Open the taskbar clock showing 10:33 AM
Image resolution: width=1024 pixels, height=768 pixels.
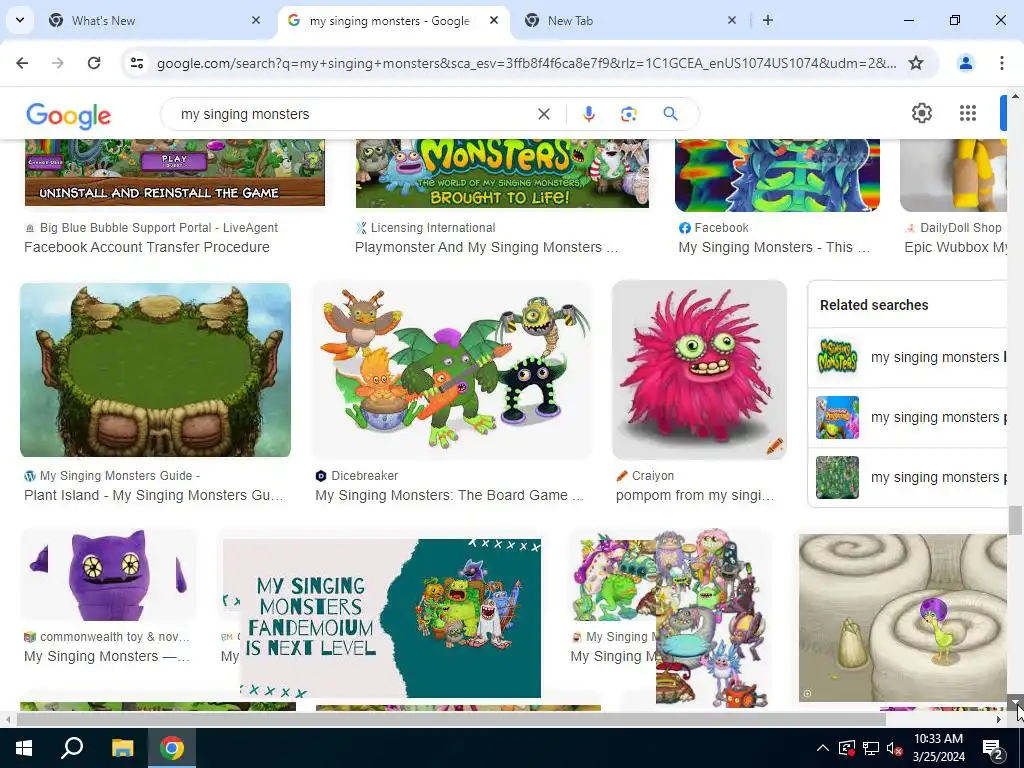click(x=938, y=748)
